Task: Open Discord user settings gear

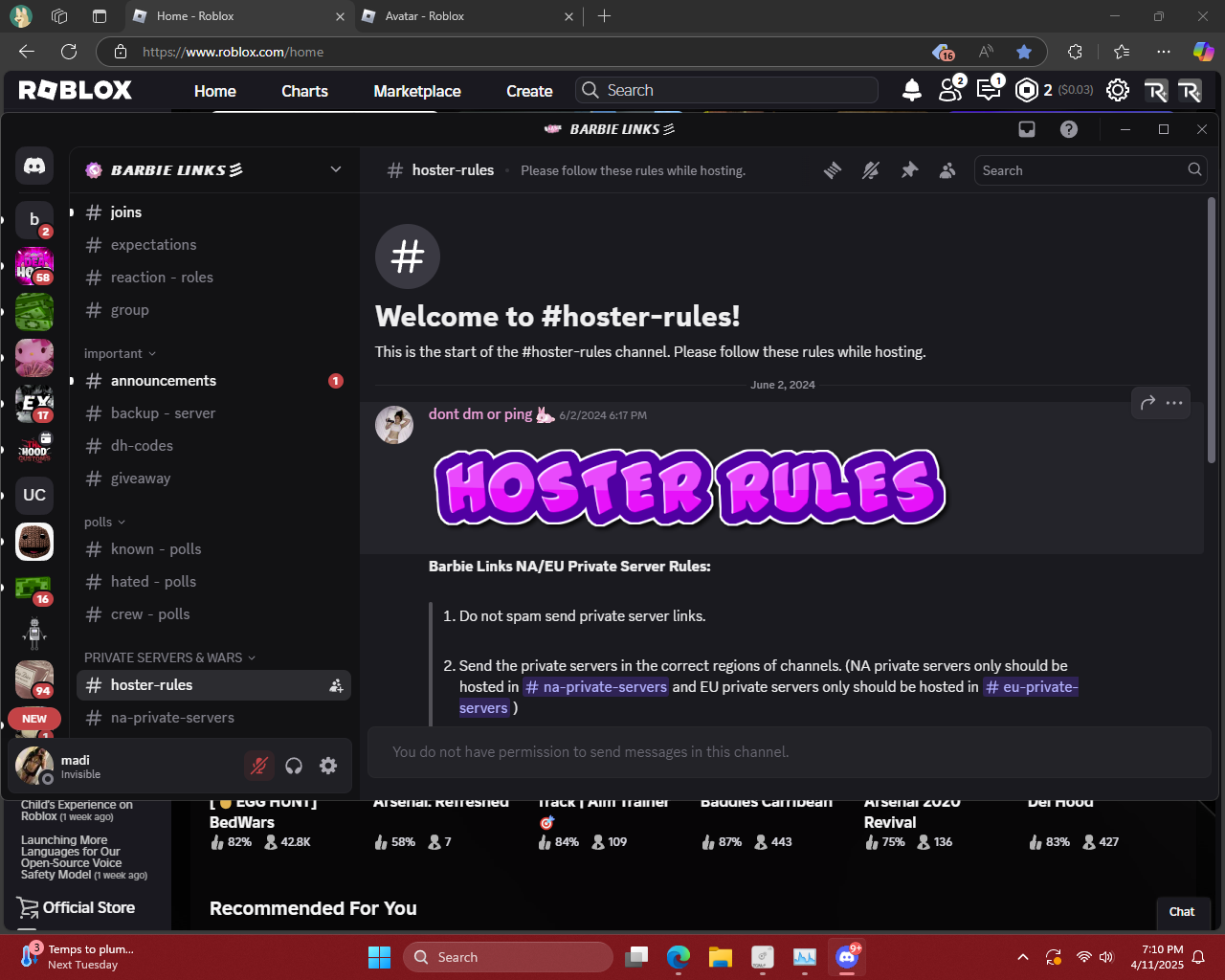Action: pos(328,766)
